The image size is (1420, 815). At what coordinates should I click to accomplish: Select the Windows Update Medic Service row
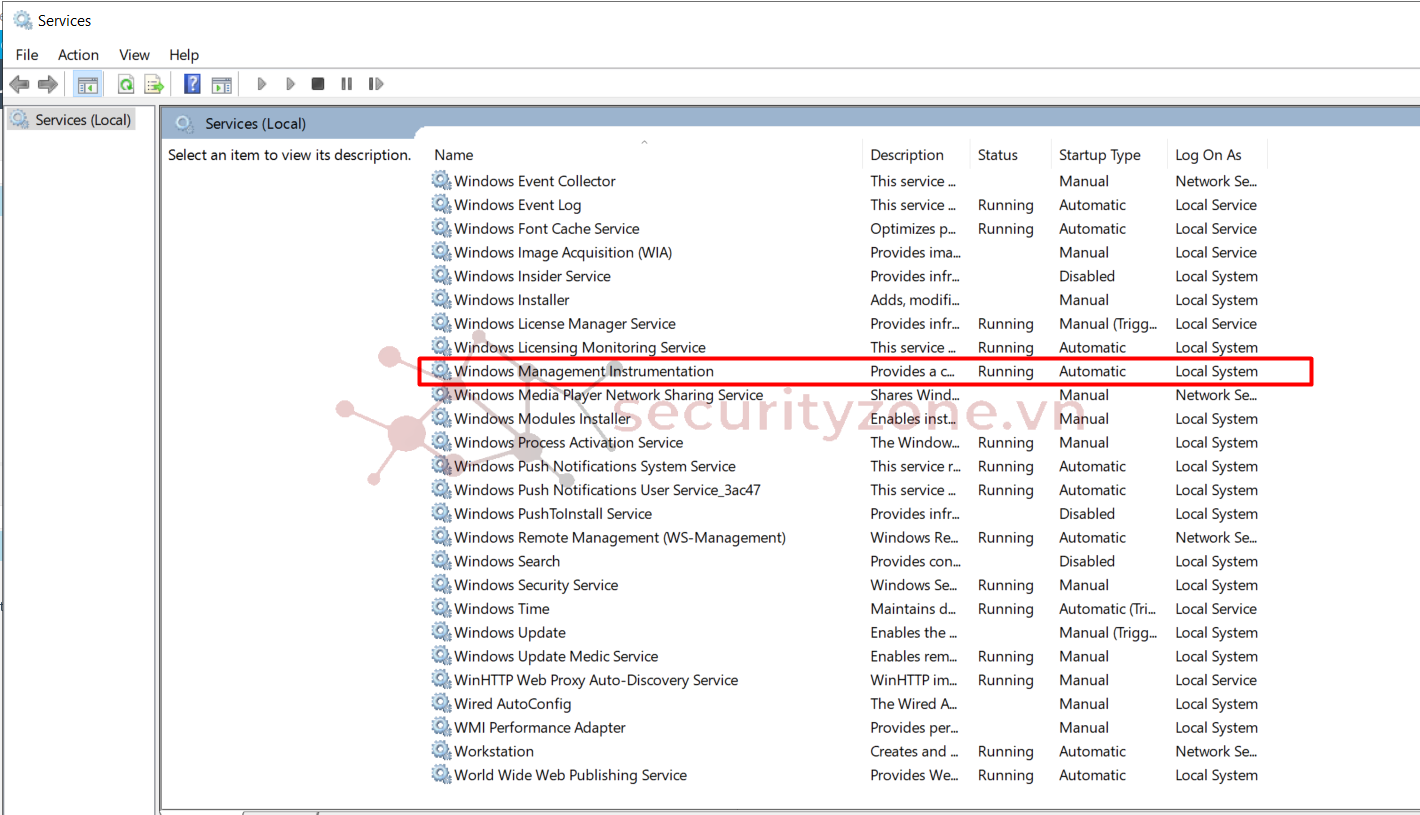(556, 657)
